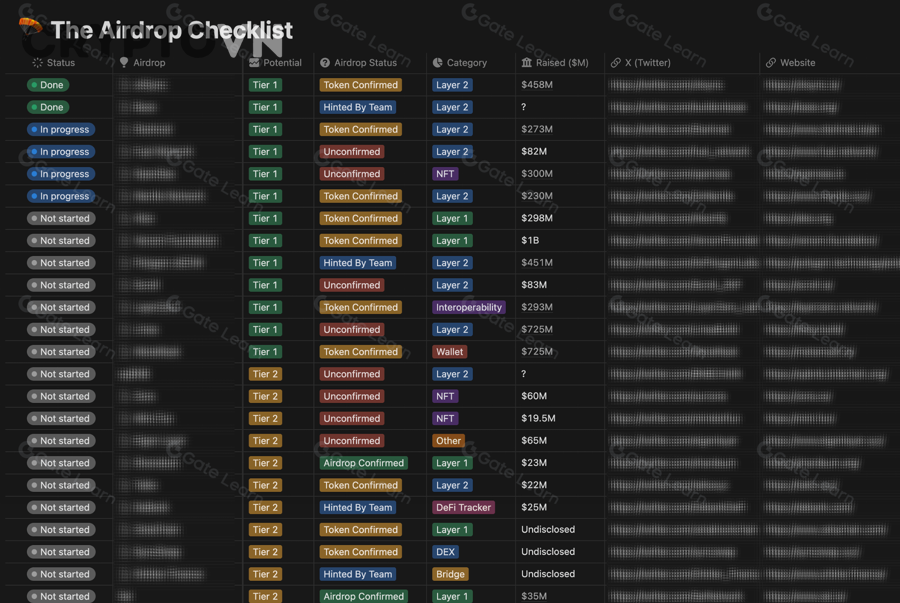This screenshot has width=900, height=603.
Task: Click the Status column header icon
Action: [37, 63]
